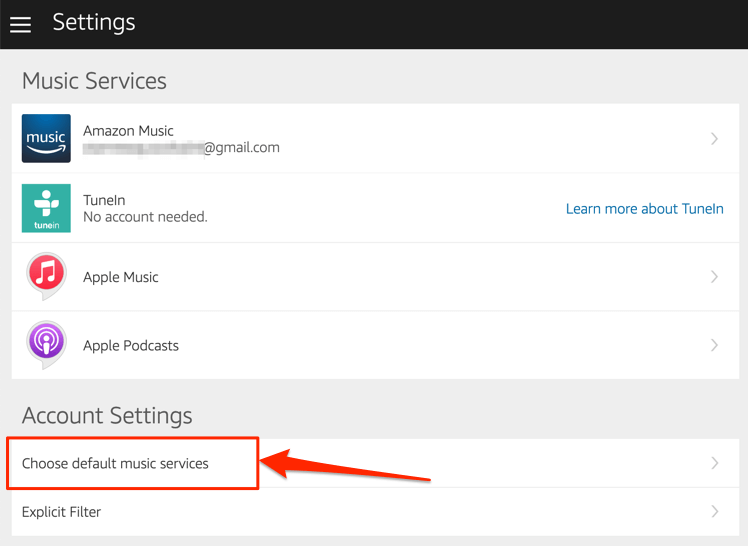
Task: Select Choose default music services option
Action: pyautogui.click(x=115, y=464)
